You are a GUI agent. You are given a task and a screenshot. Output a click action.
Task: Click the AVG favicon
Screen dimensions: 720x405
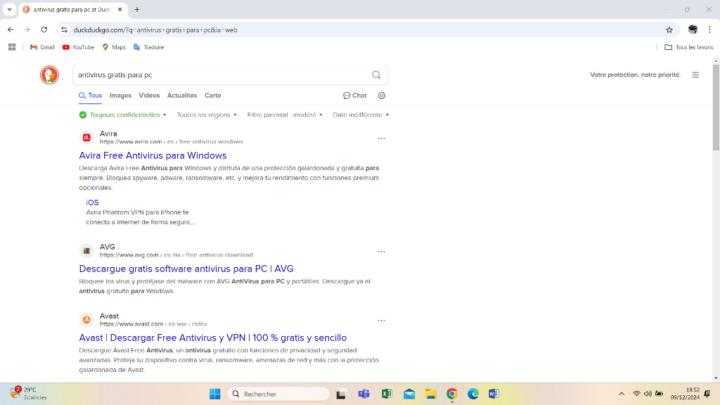(x=86, y=251)
